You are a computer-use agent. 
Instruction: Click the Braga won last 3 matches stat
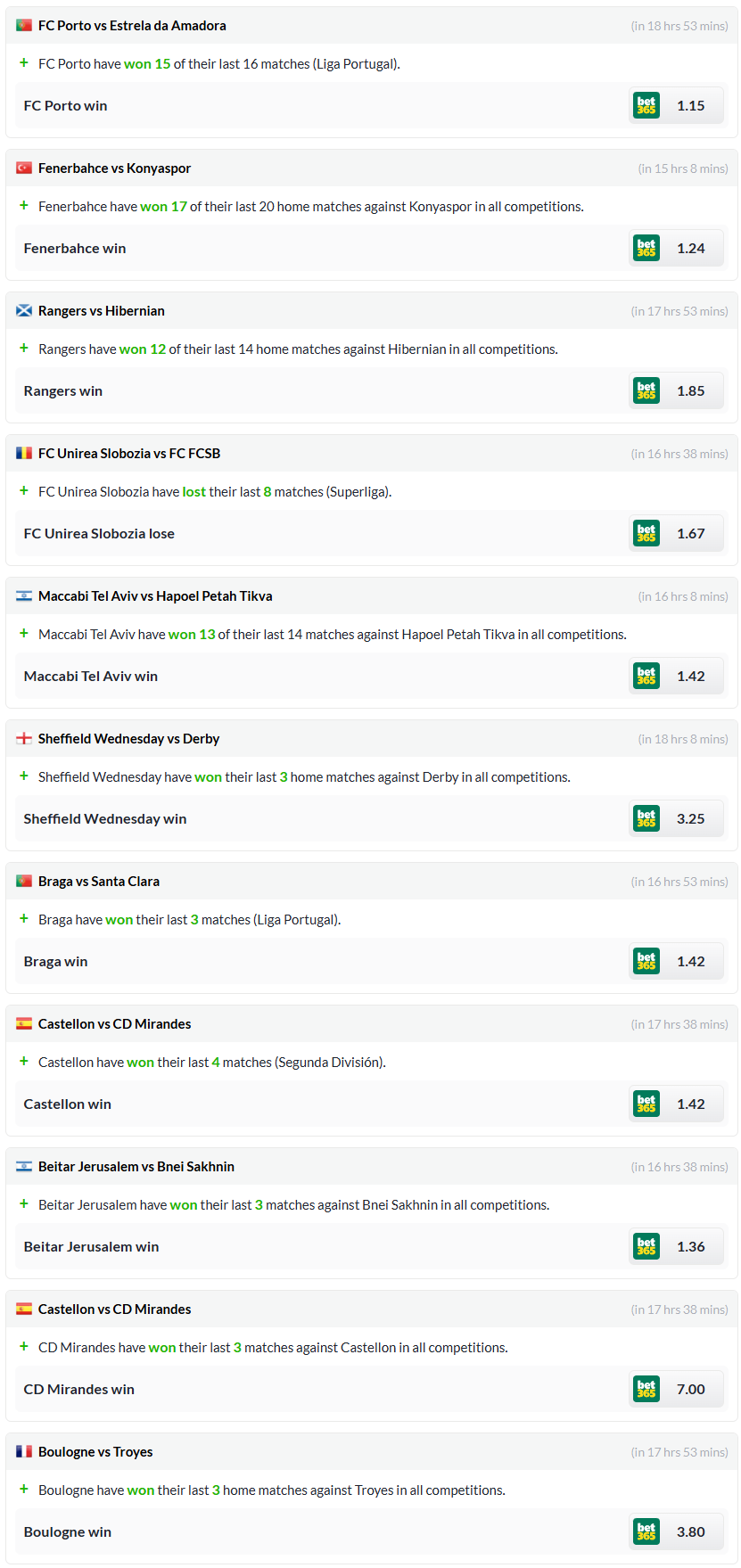click(x=190, y=920)
